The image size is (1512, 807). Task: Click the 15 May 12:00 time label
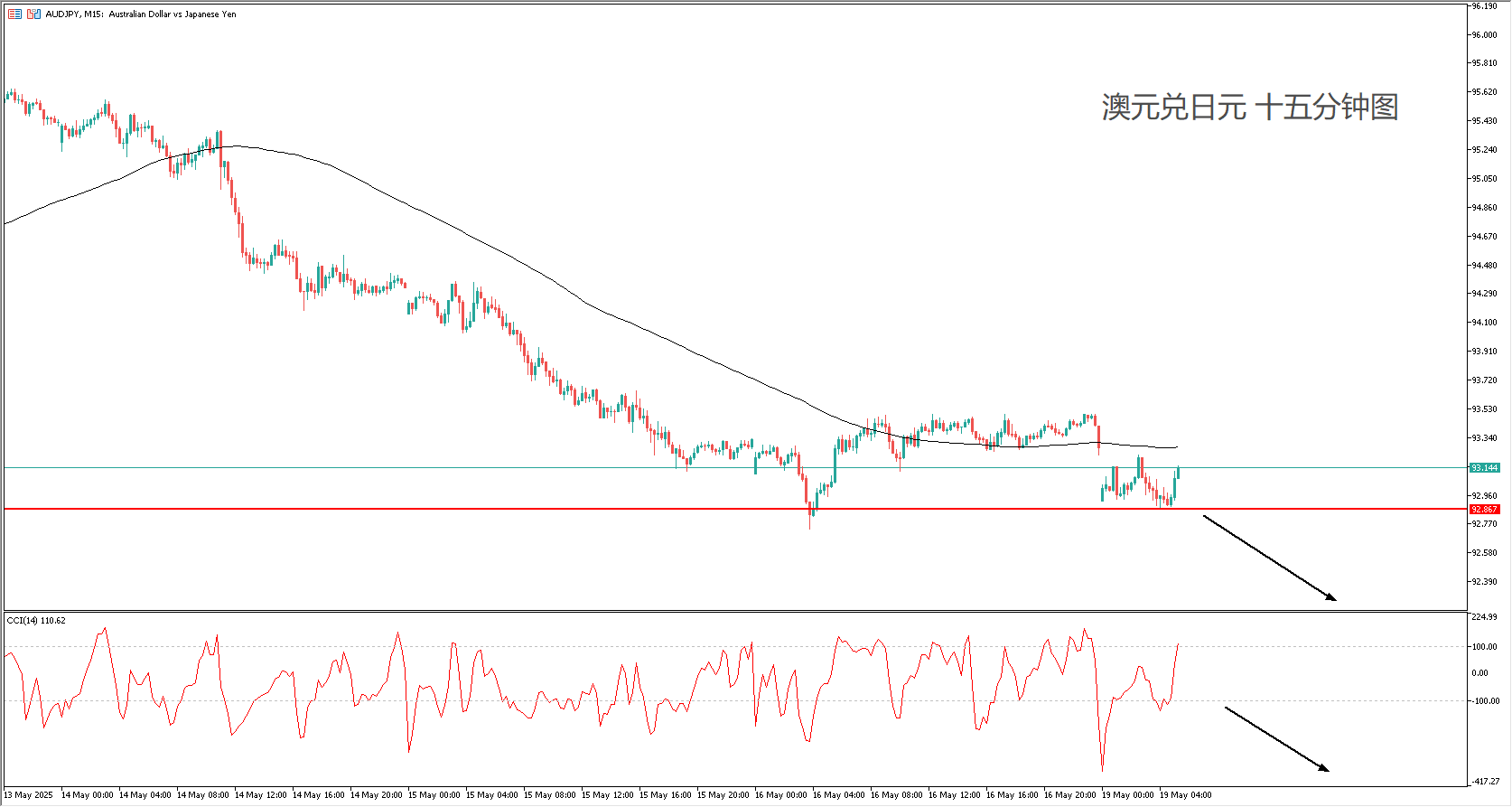[607, 795]
